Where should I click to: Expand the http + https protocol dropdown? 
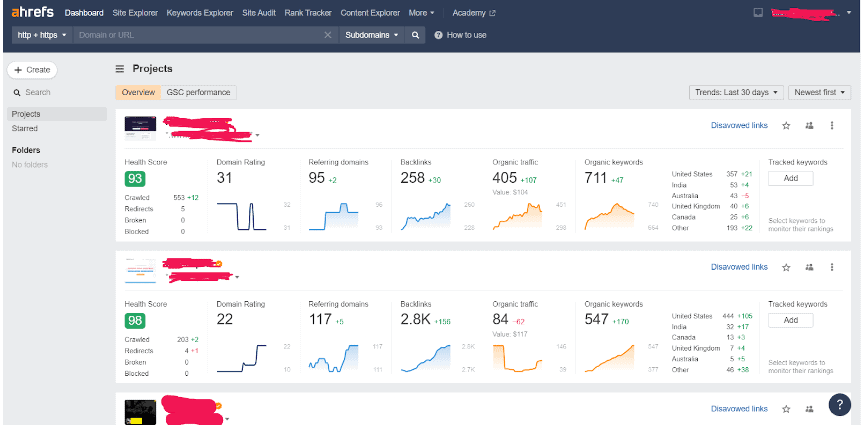tap(42, 35)
